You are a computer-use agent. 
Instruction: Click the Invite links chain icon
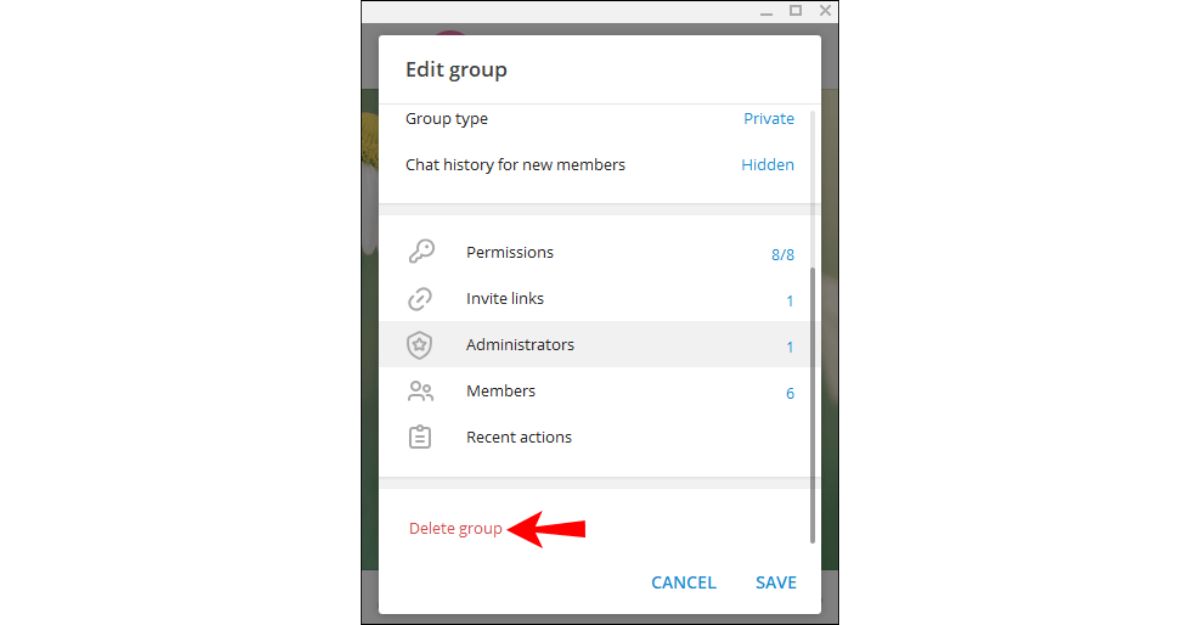point(421,298)
